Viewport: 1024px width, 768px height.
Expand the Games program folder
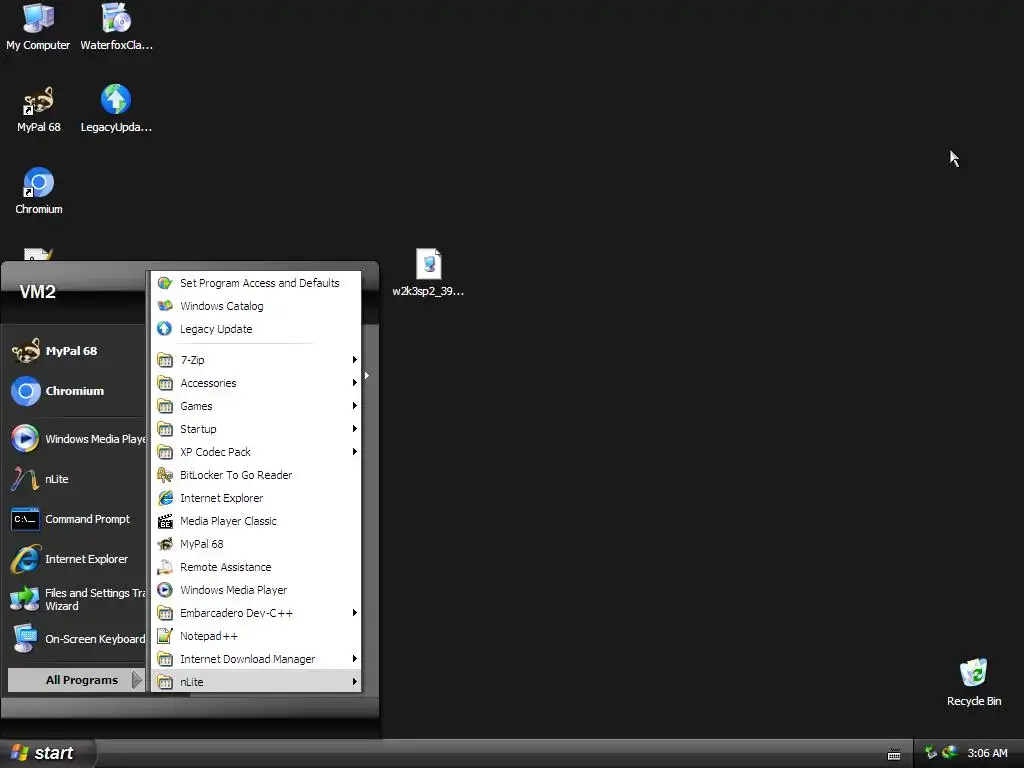coord(256,406)
